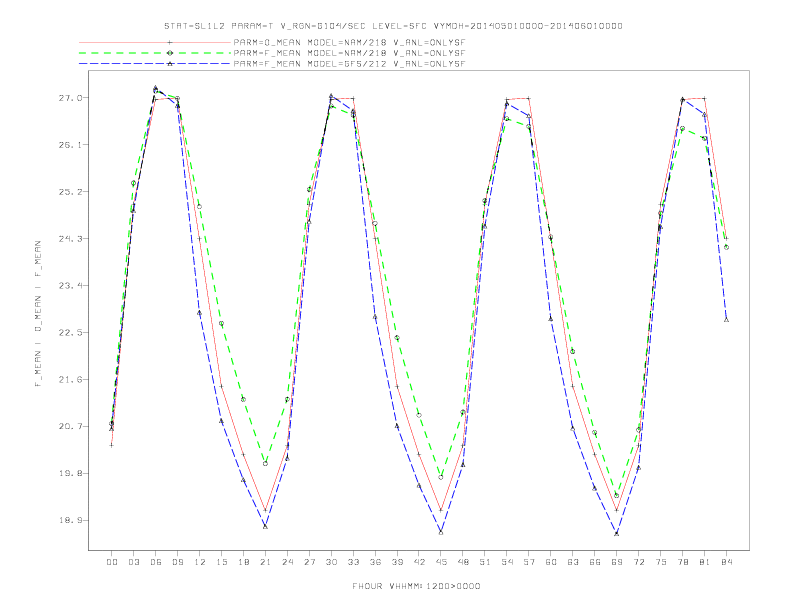Click y-axis tick label 20.7
This screenshot has height=612, width=792.
(x=70, y=427)
